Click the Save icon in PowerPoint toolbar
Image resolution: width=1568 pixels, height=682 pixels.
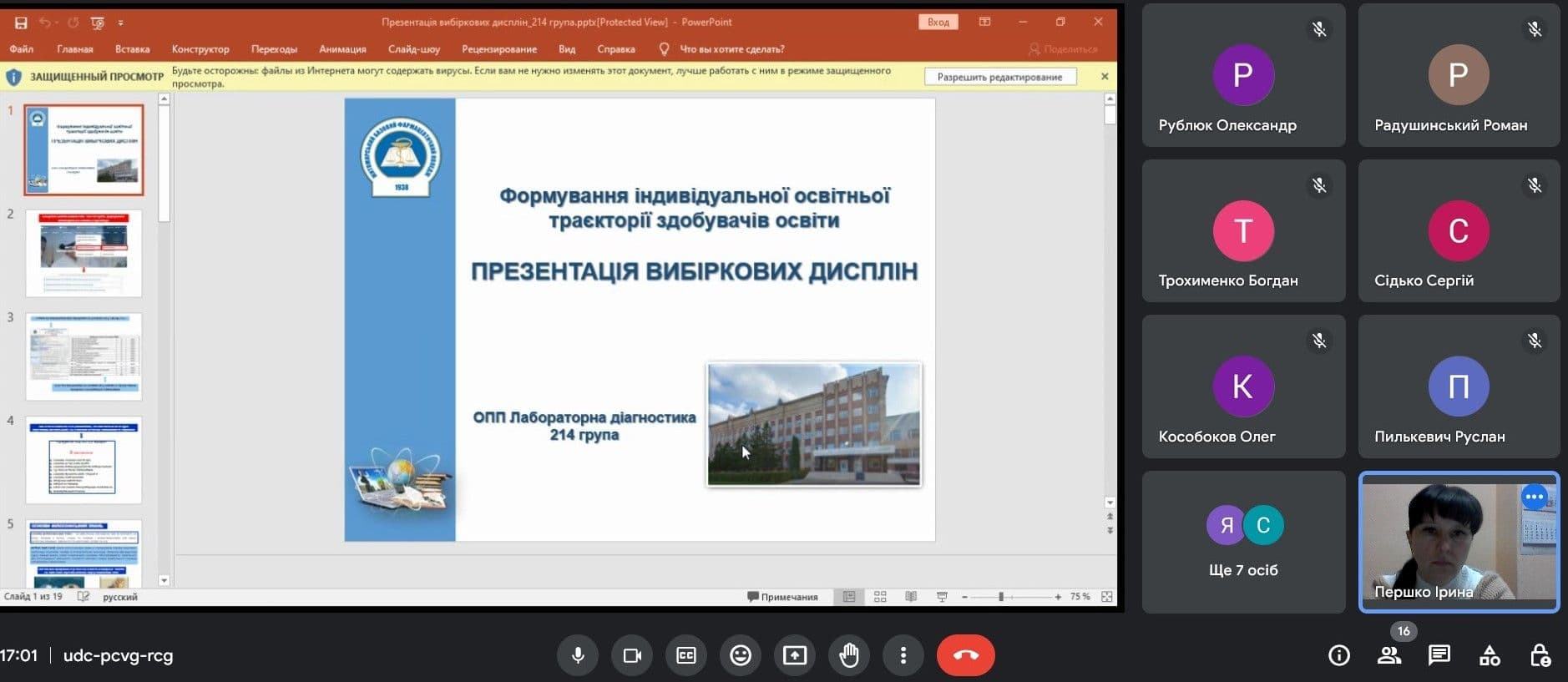(21, 23)
